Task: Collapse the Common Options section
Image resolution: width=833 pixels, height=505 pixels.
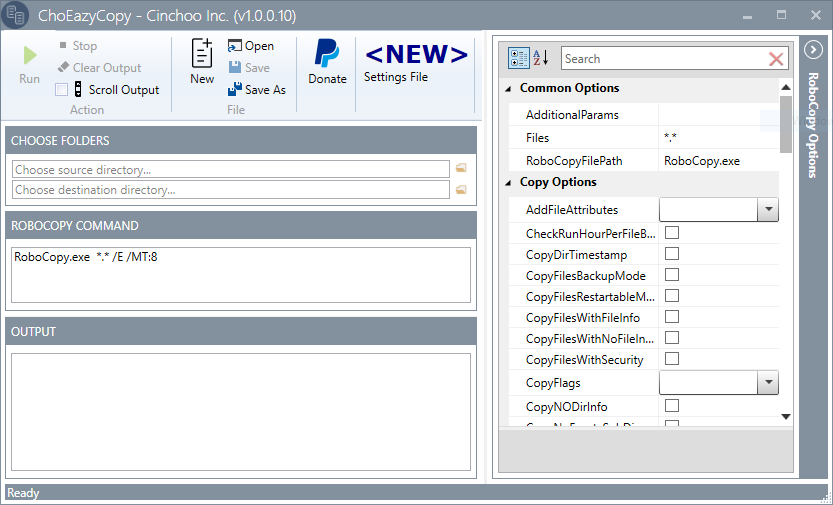Action: 508,89
